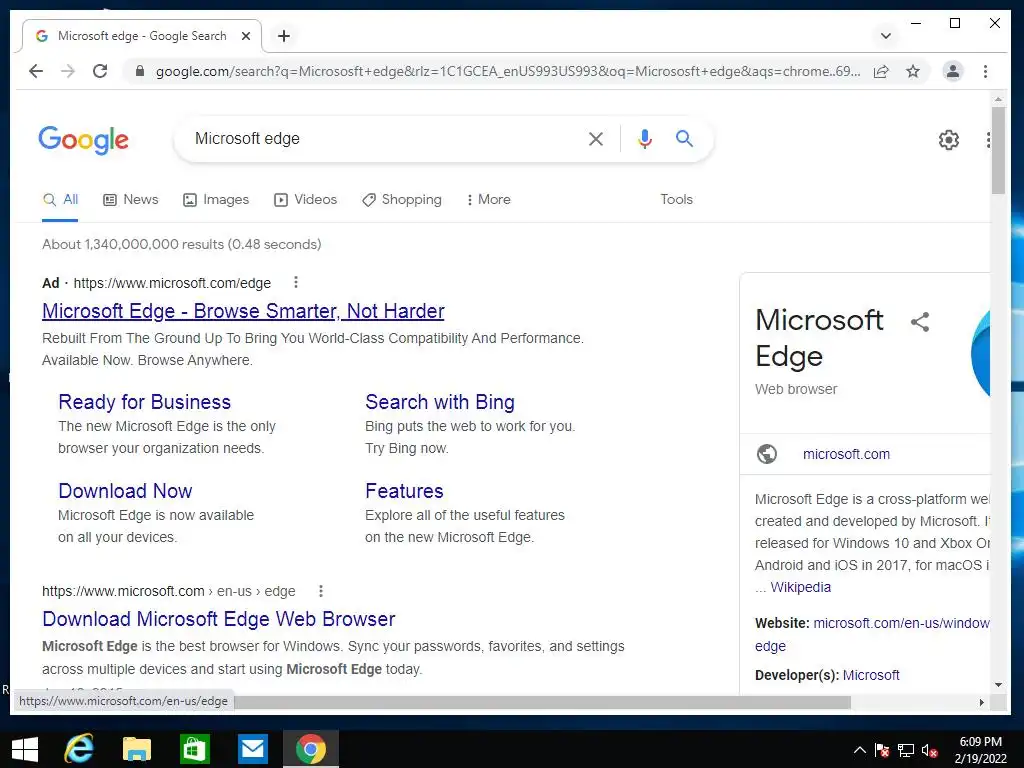Click the browser forward arrow

tap(68, 71)
